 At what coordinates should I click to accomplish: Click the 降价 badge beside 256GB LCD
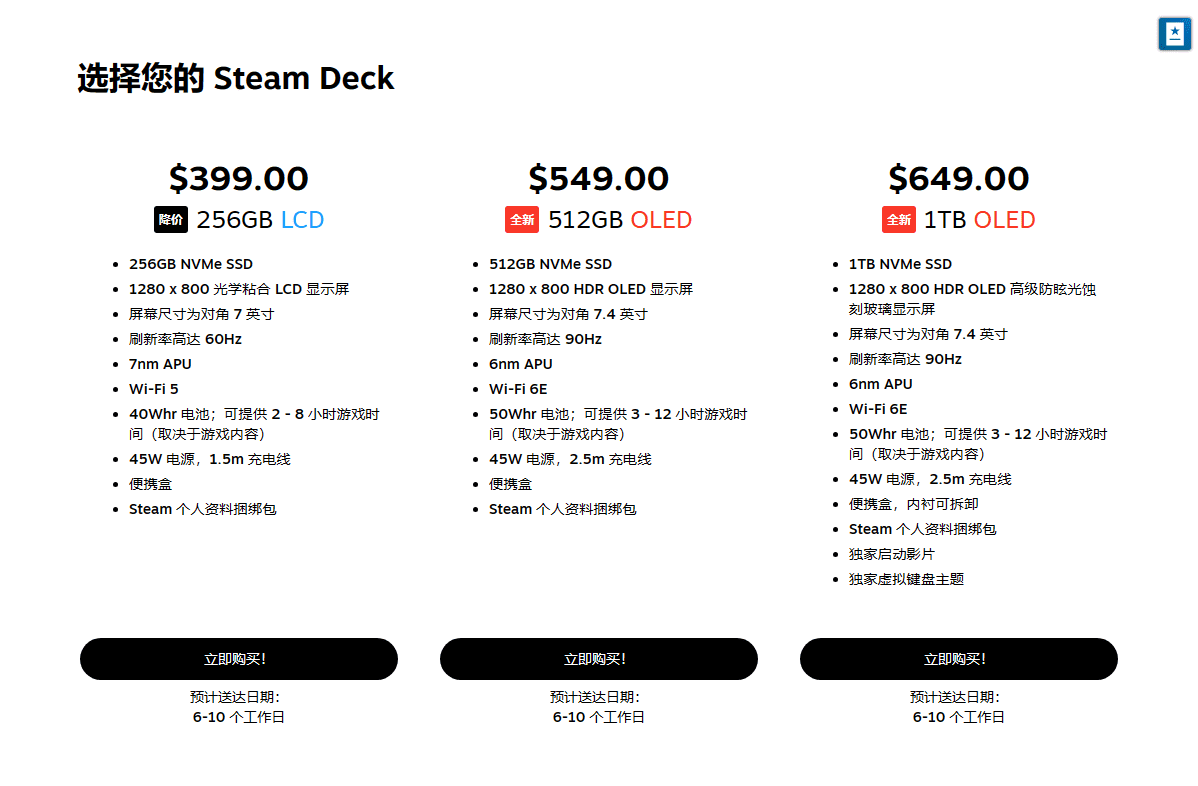171,220
